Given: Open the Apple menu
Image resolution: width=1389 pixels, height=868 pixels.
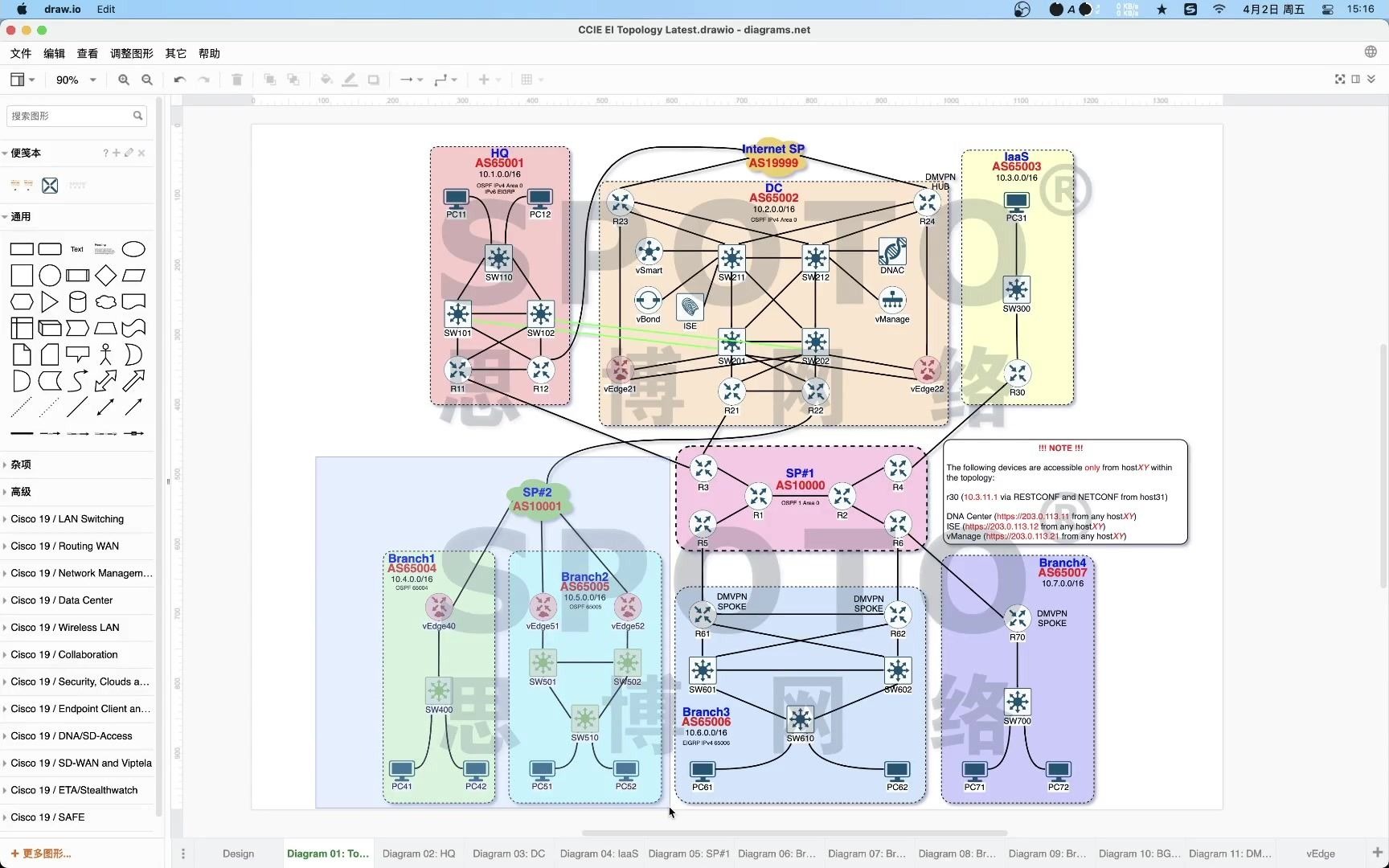Looking at the screenshot, I should (x=22, y=9).
